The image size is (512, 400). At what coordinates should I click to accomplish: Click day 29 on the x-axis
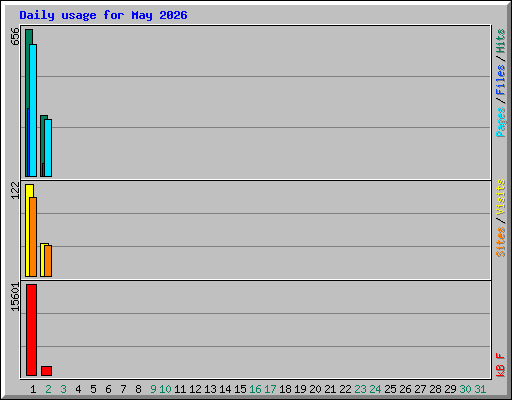point(450,389)
